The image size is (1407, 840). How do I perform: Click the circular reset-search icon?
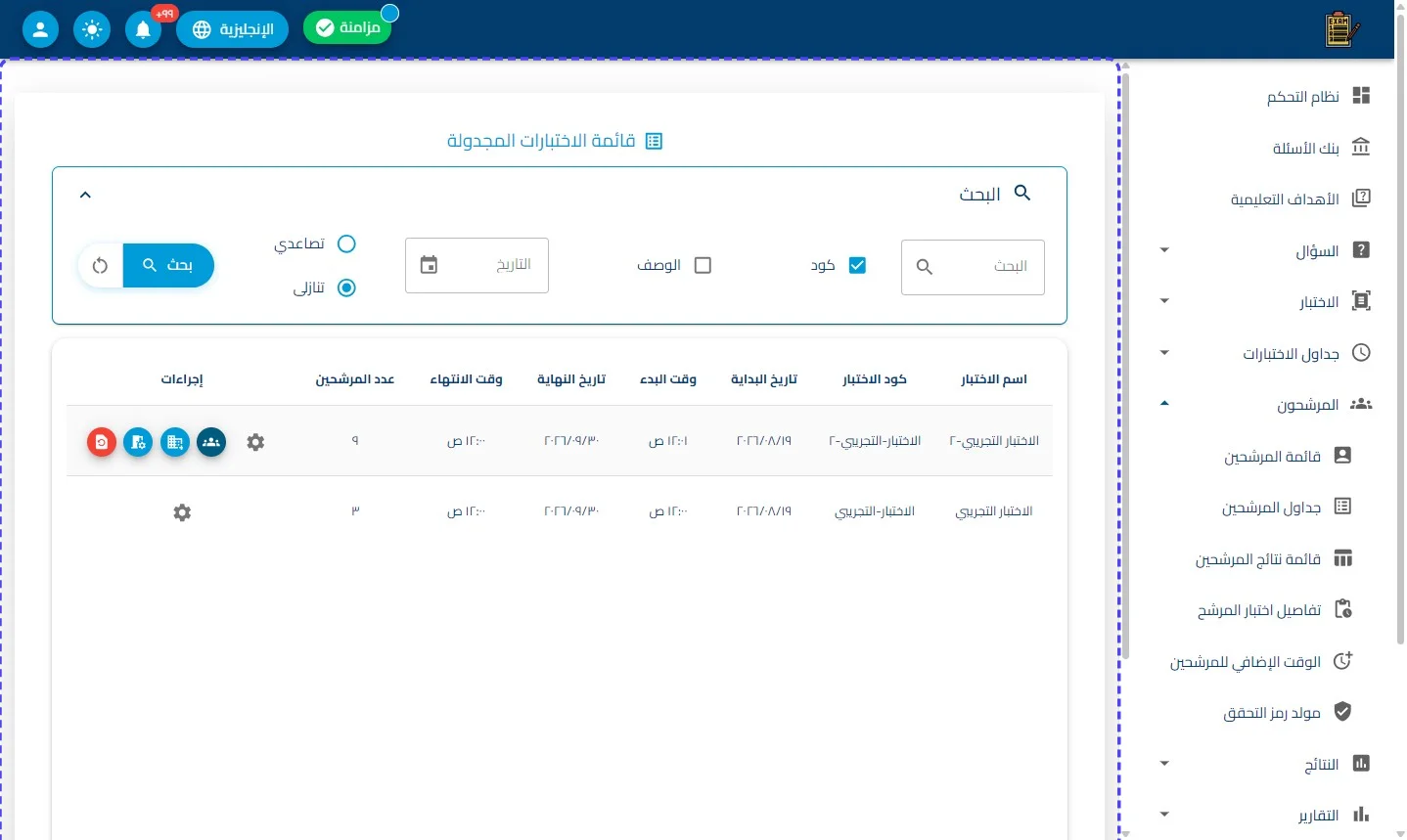point(100,266)
